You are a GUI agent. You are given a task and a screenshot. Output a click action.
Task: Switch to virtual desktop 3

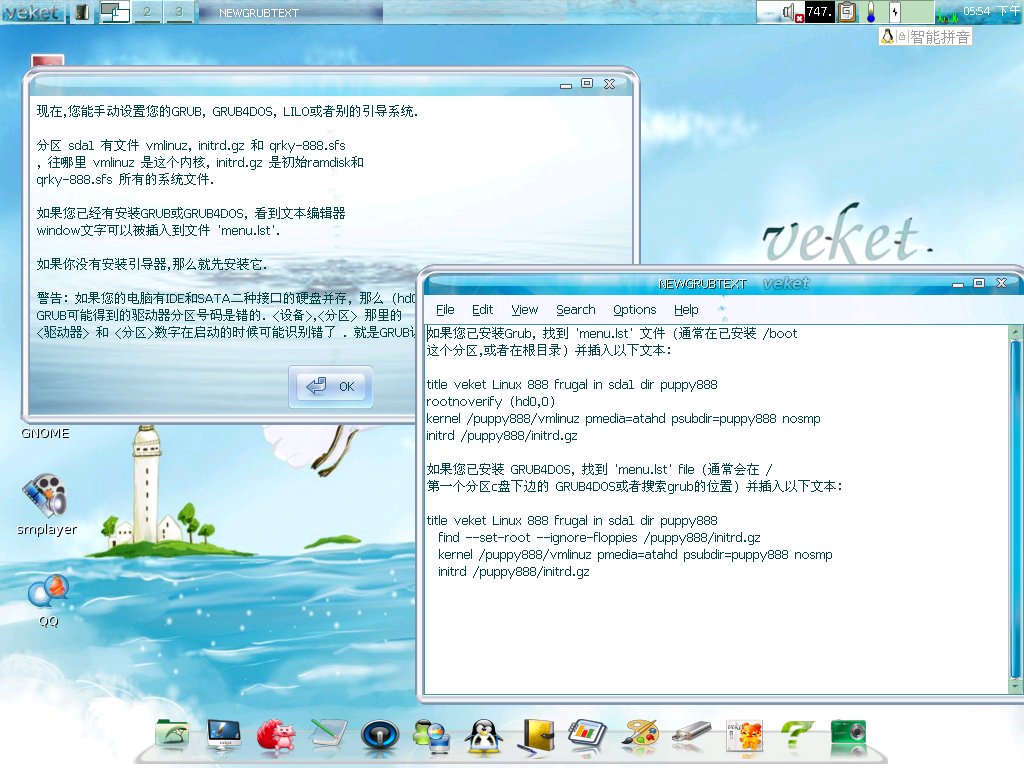pyautogui.click(x=179, y=12)
